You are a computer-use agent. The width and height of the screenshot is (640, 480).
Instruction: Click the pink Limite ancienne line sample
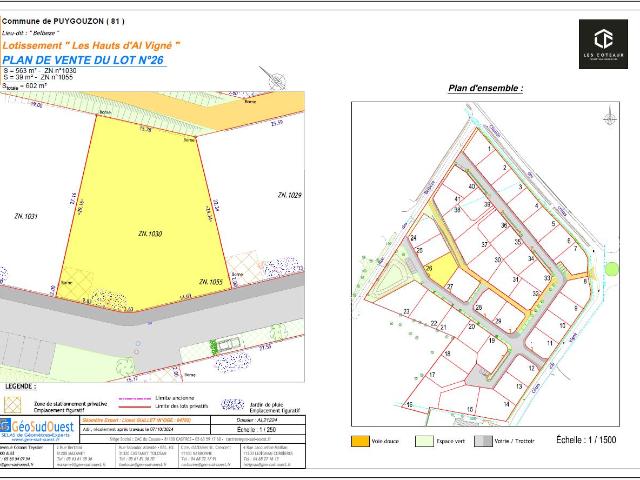[135, 398]
